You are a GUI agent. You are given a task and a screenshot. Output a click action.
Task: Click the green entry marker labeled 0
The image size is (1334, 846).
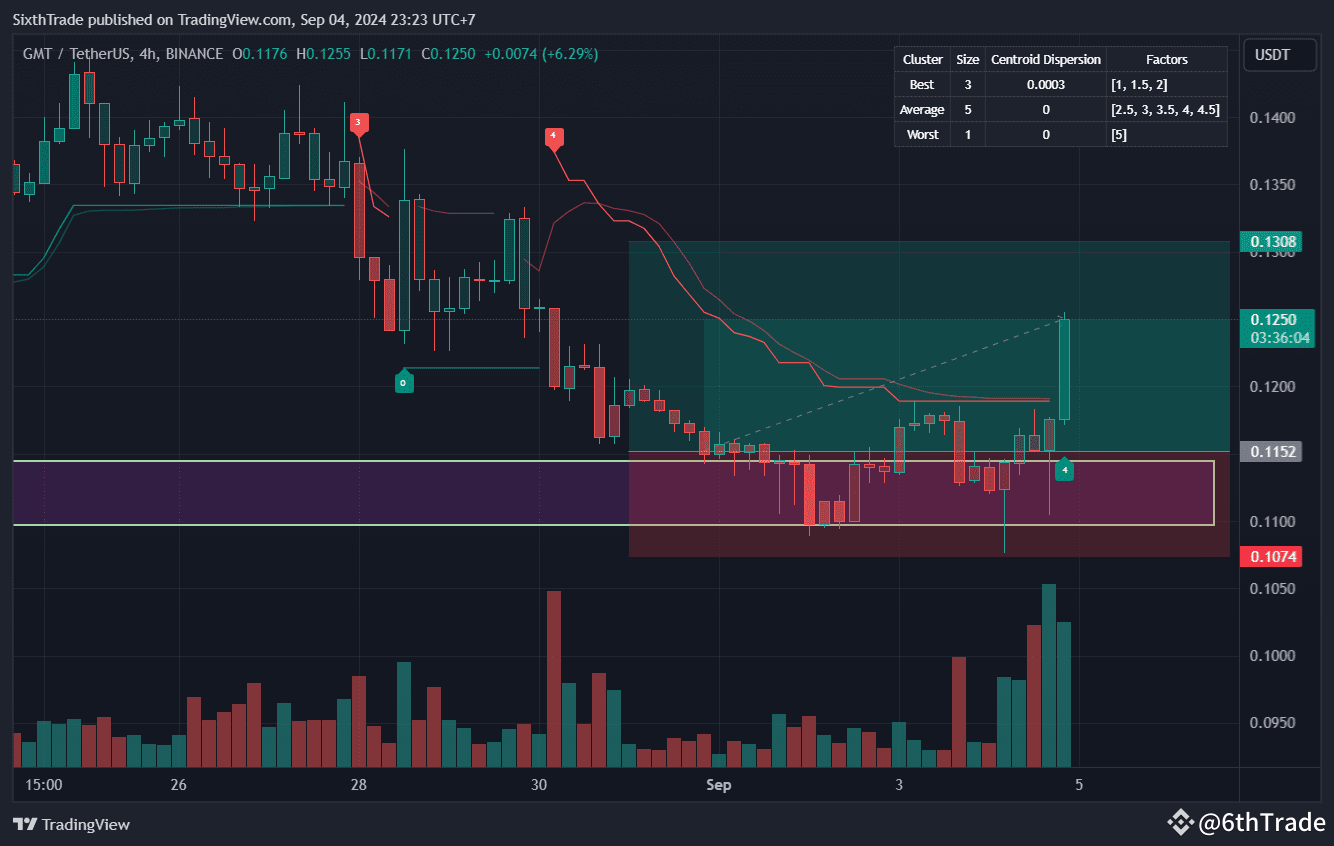(403, 381)
